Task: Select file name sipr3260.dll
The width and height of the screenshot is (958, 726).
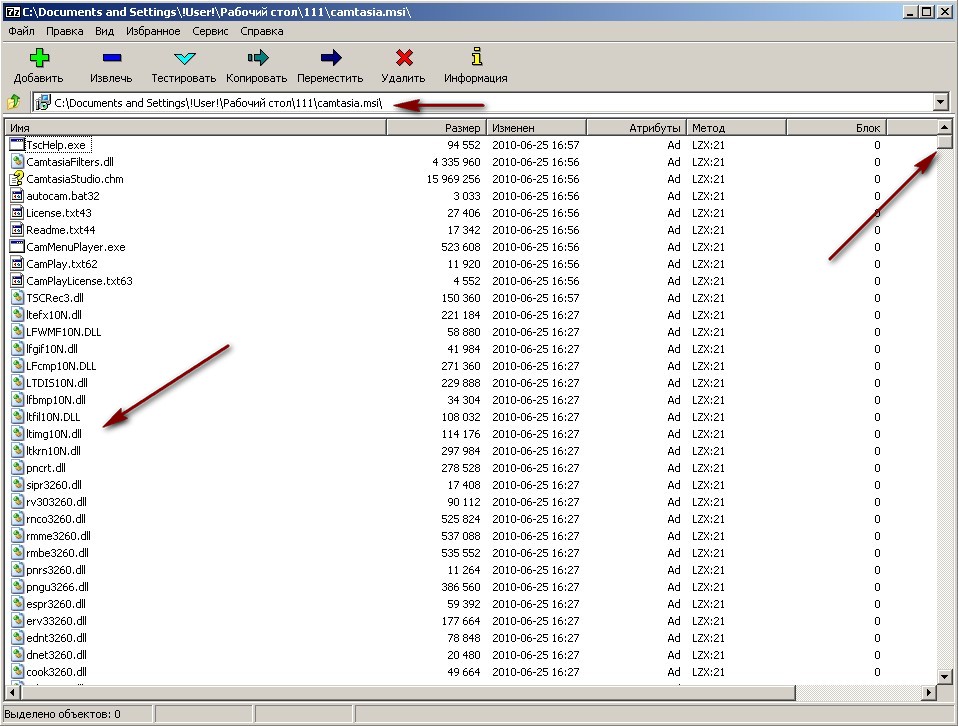Action: 54,485
